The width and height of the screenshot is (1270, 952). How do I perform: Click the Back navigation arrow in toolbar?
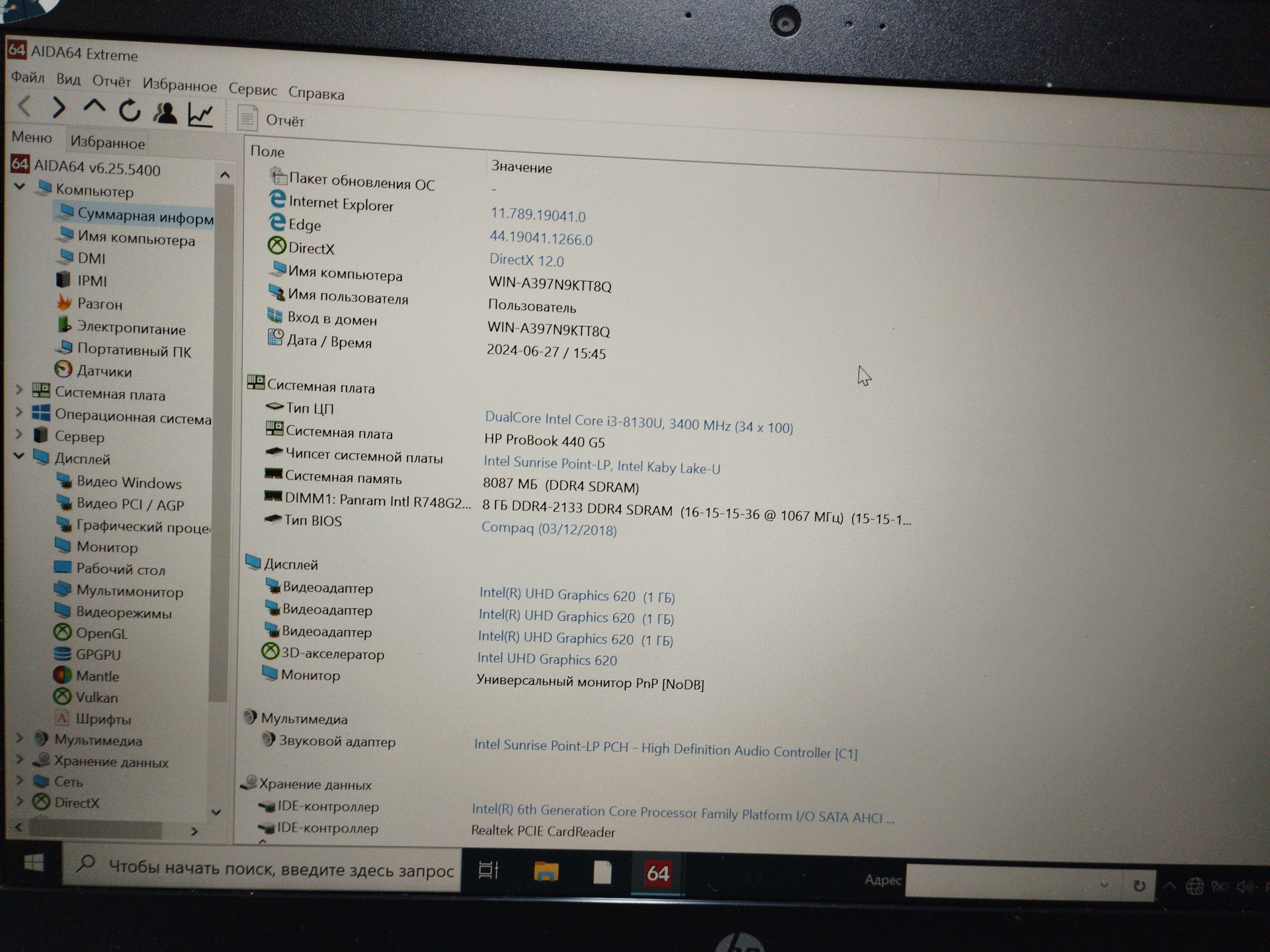click(x=24, y=106)
